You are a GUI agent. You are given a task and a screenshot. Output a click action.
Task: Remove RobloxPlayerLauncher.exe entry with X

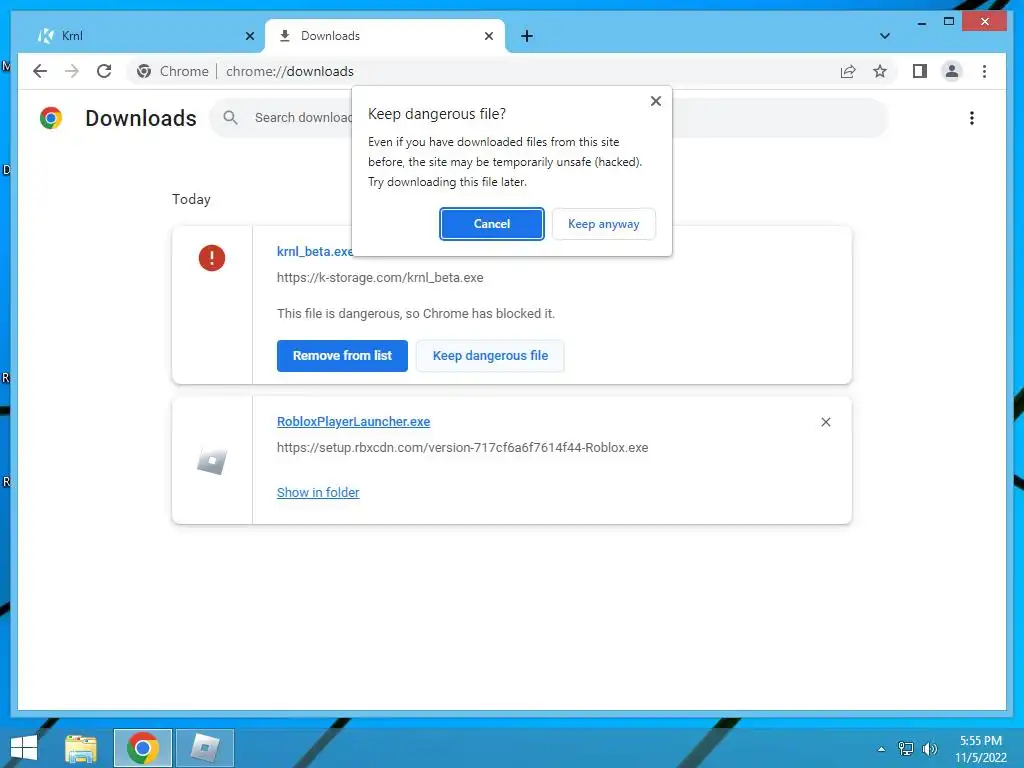pos(825,423)
